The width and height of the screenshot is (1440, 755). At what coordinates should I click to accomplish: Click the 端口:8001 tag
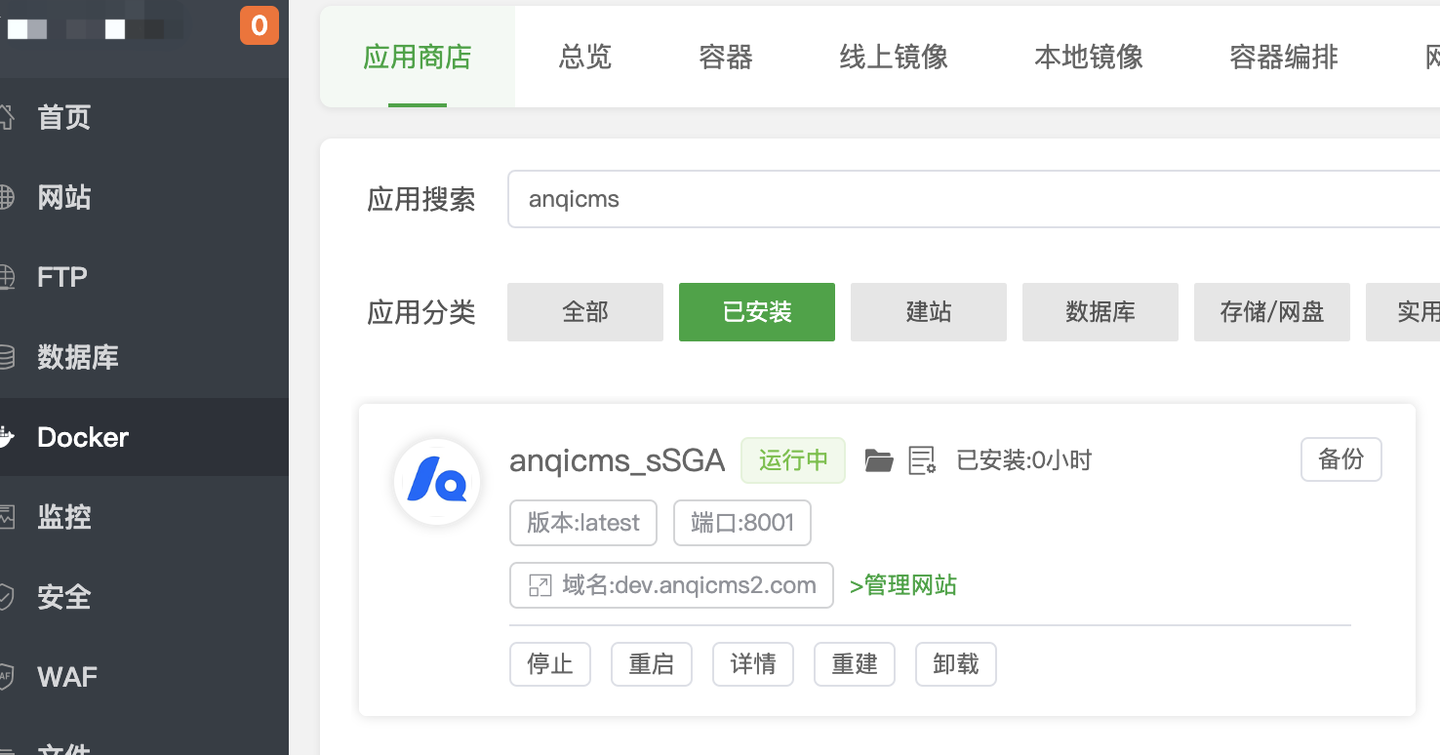[742, 523]
